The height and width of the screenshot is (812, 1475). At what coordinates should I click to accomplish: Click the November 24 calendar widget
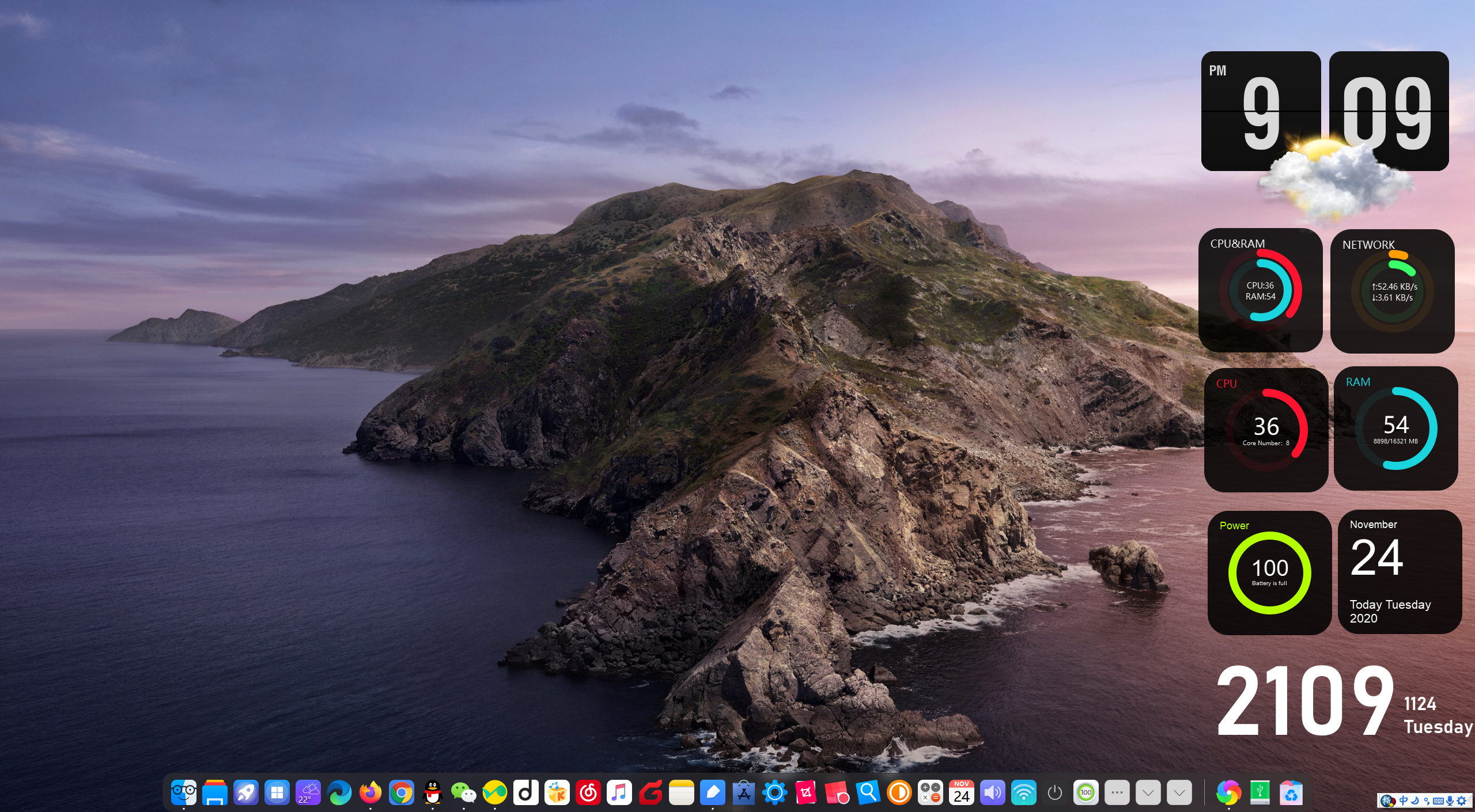point(1400,571)
